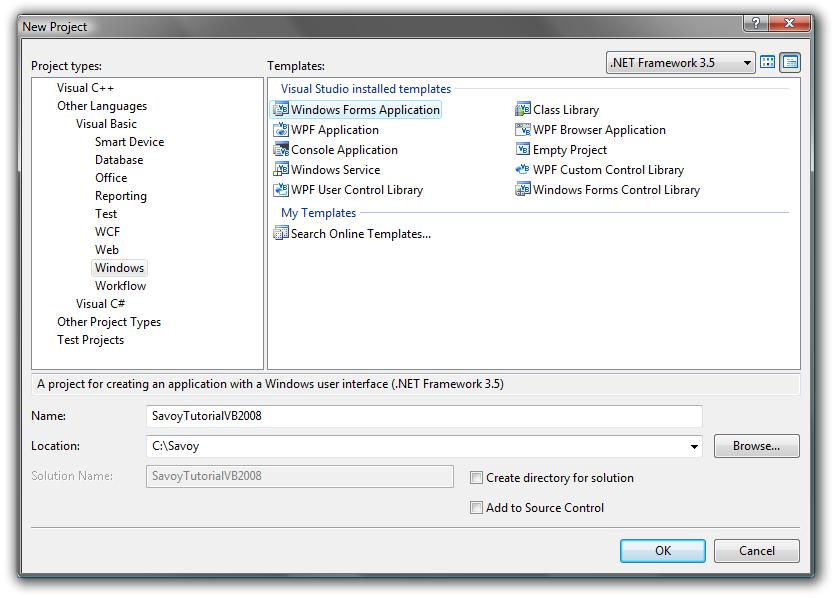This screenshot has width=834, height=598.
Task: Switch templates to large icons view
Action: coord(768,62)
